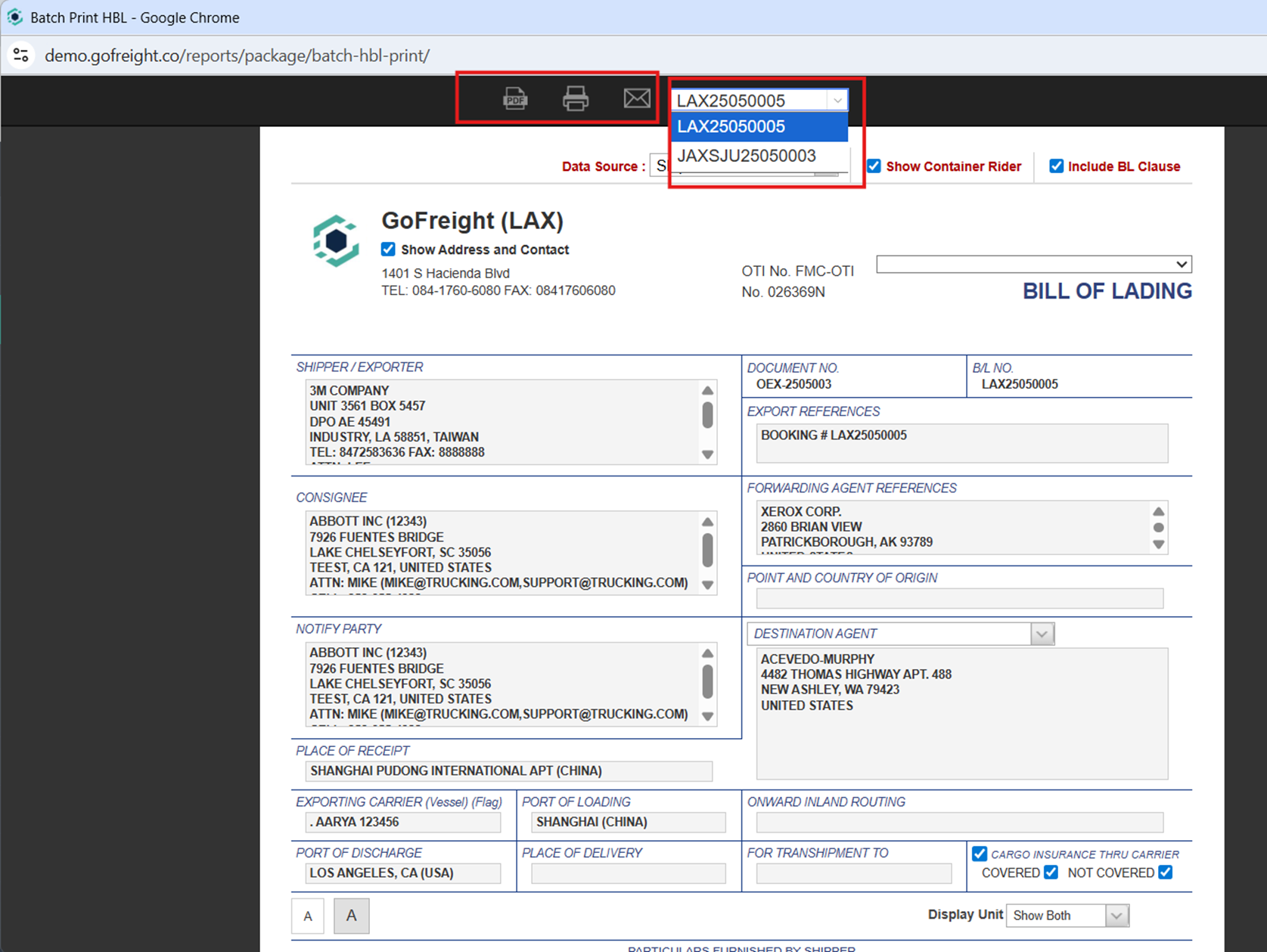Export the HBL as a PDF

[x=515, y=98]
